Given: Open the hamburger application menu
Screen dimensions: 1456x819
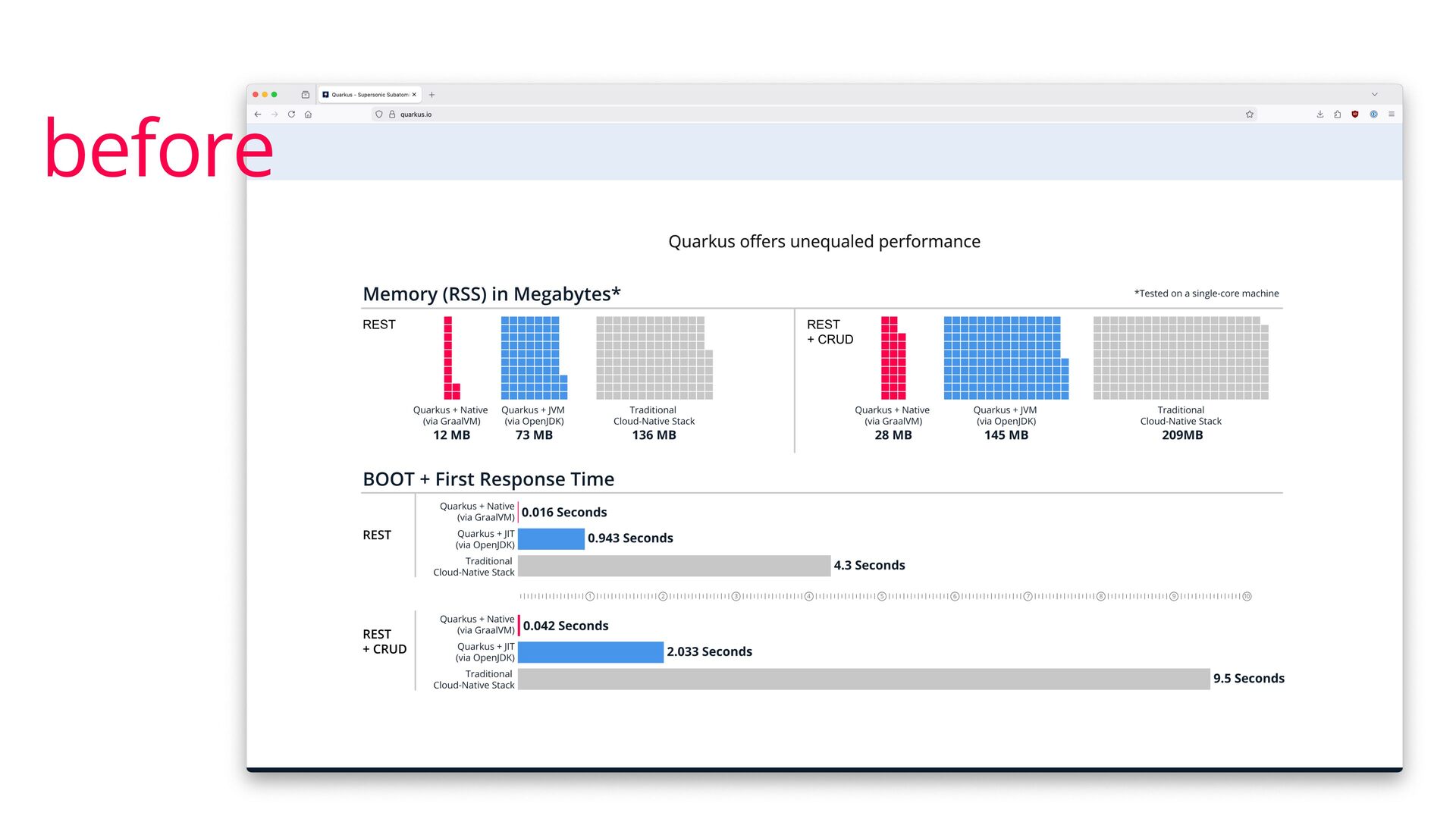Looking at the screenshot, I should (1392, 115).
